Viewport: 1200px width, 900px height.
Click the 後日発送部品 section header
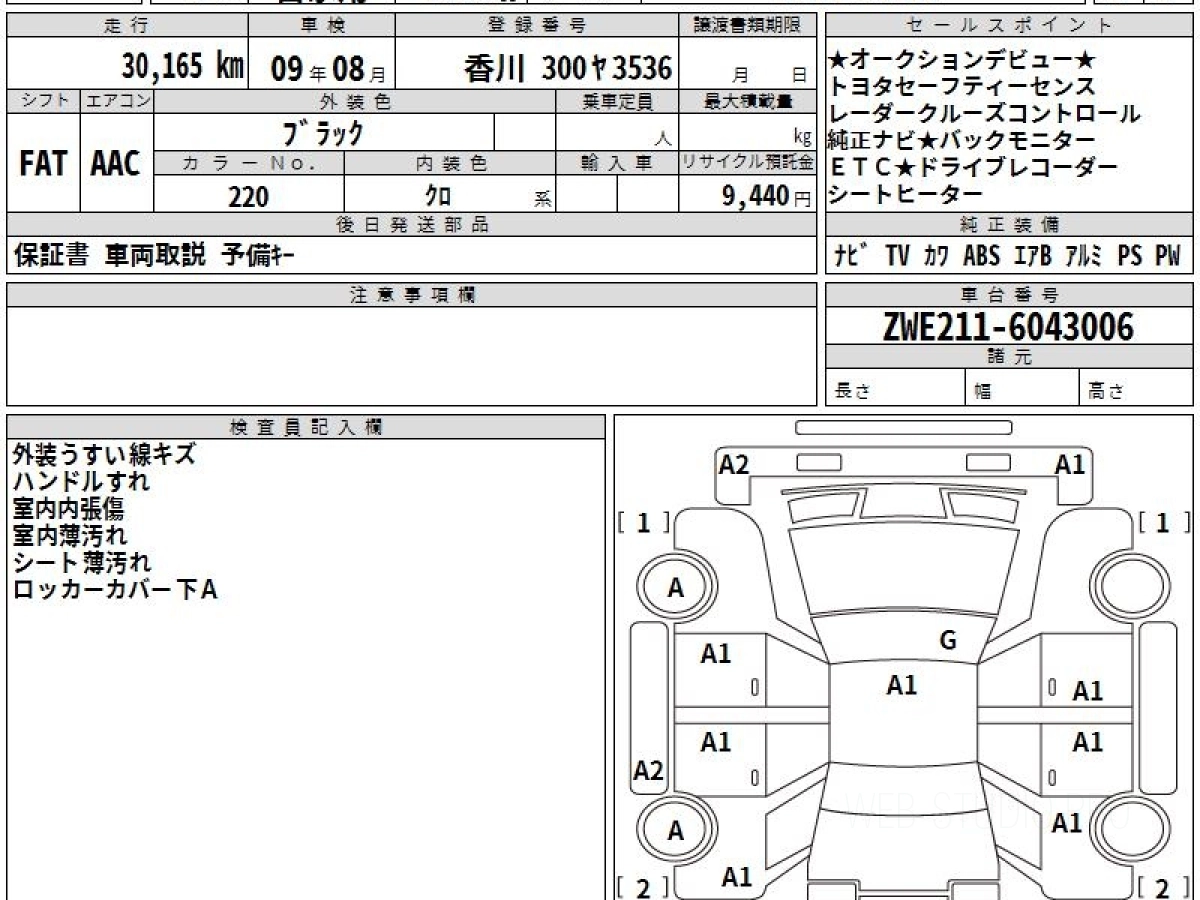click(412, 224)
